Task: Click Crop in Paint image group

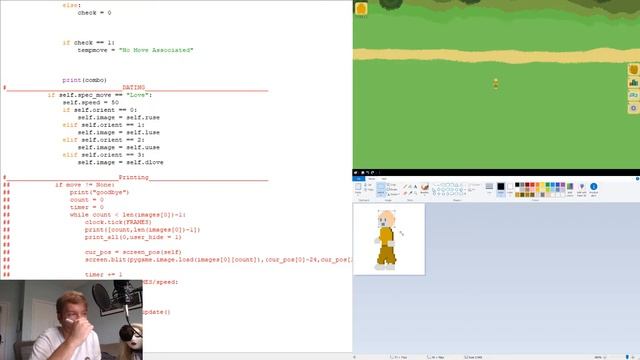Action: coord(391,185)
